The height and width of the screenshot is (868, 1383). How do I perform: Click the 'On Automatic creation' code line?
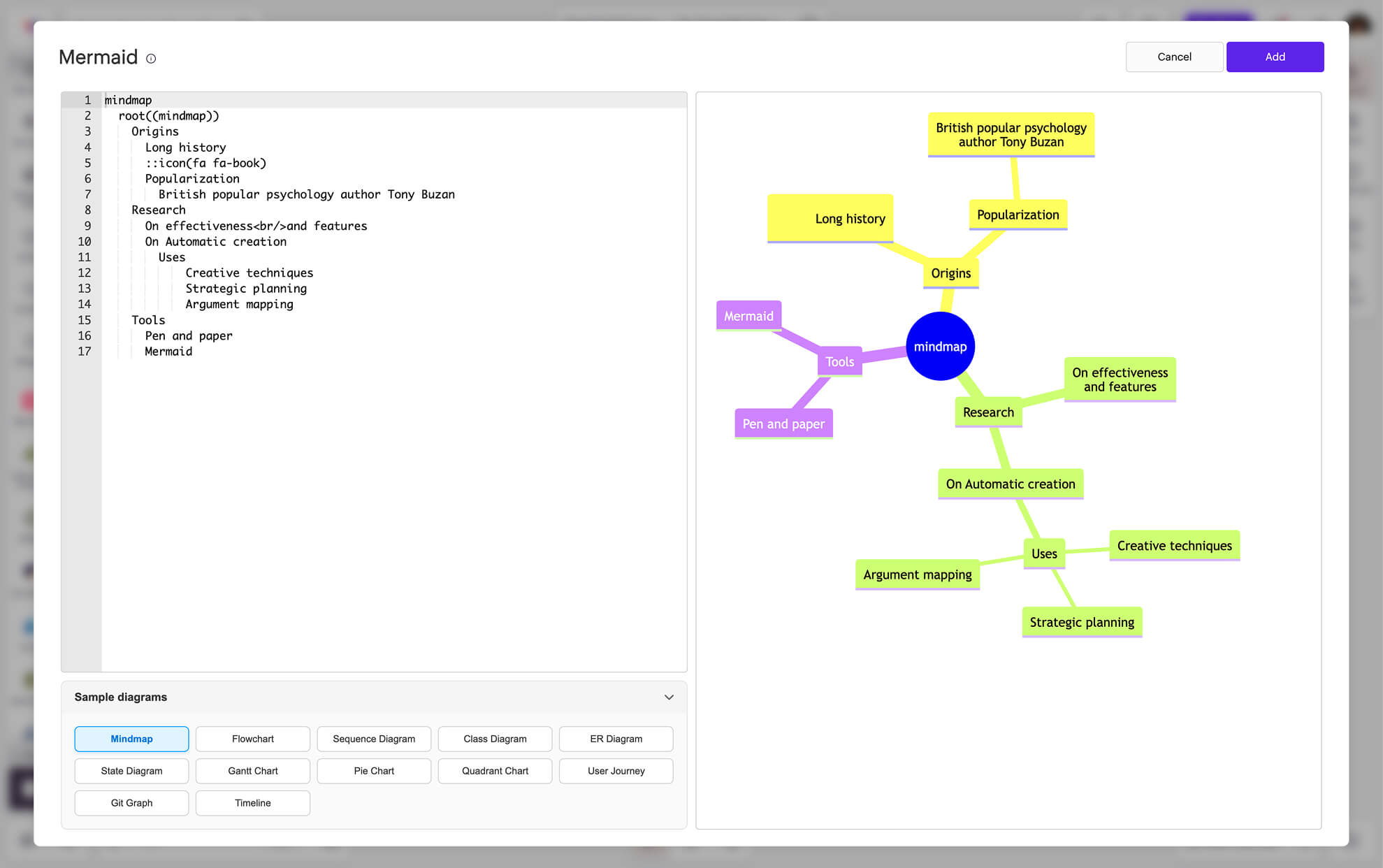(215, 242)
